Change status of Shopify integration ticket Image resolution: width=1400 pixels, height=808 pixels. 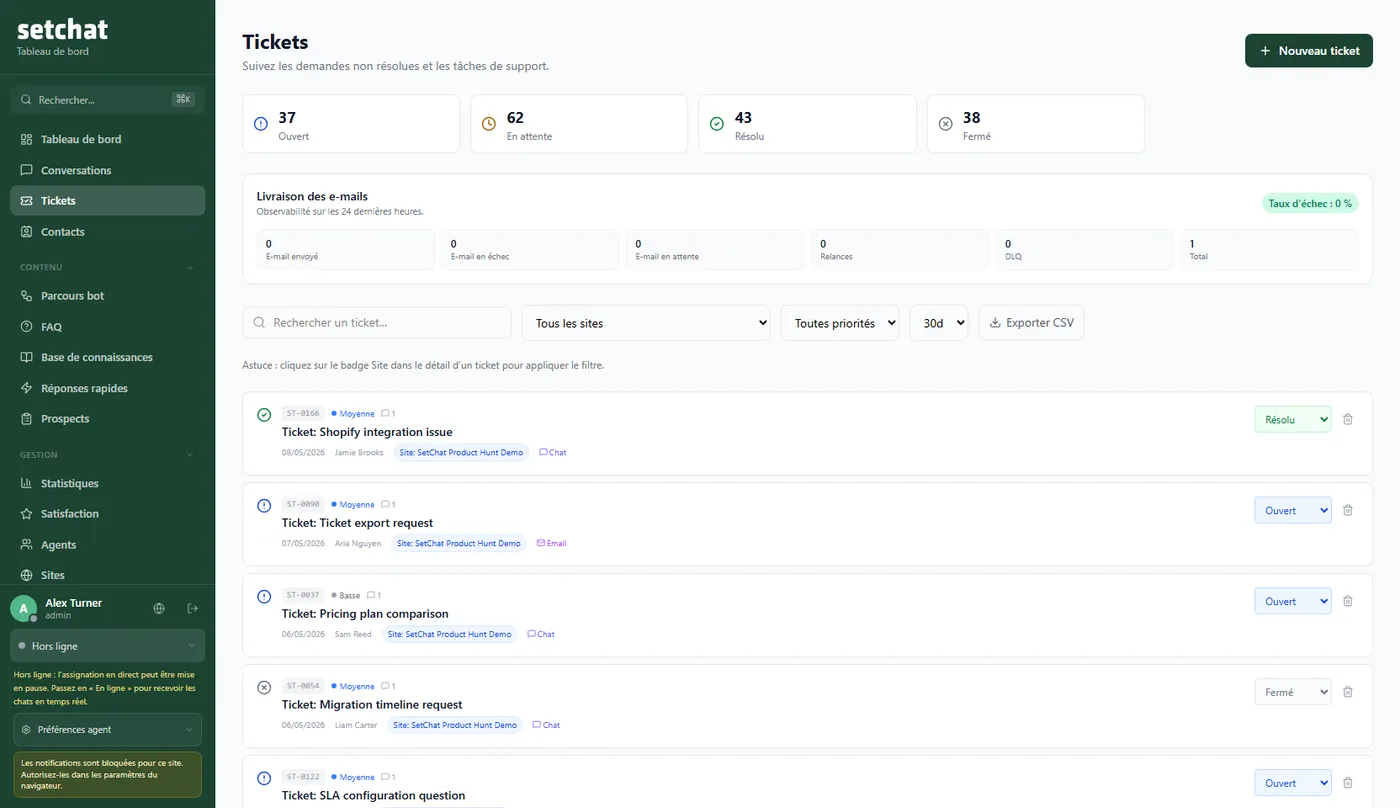(x=1293, y=420)
